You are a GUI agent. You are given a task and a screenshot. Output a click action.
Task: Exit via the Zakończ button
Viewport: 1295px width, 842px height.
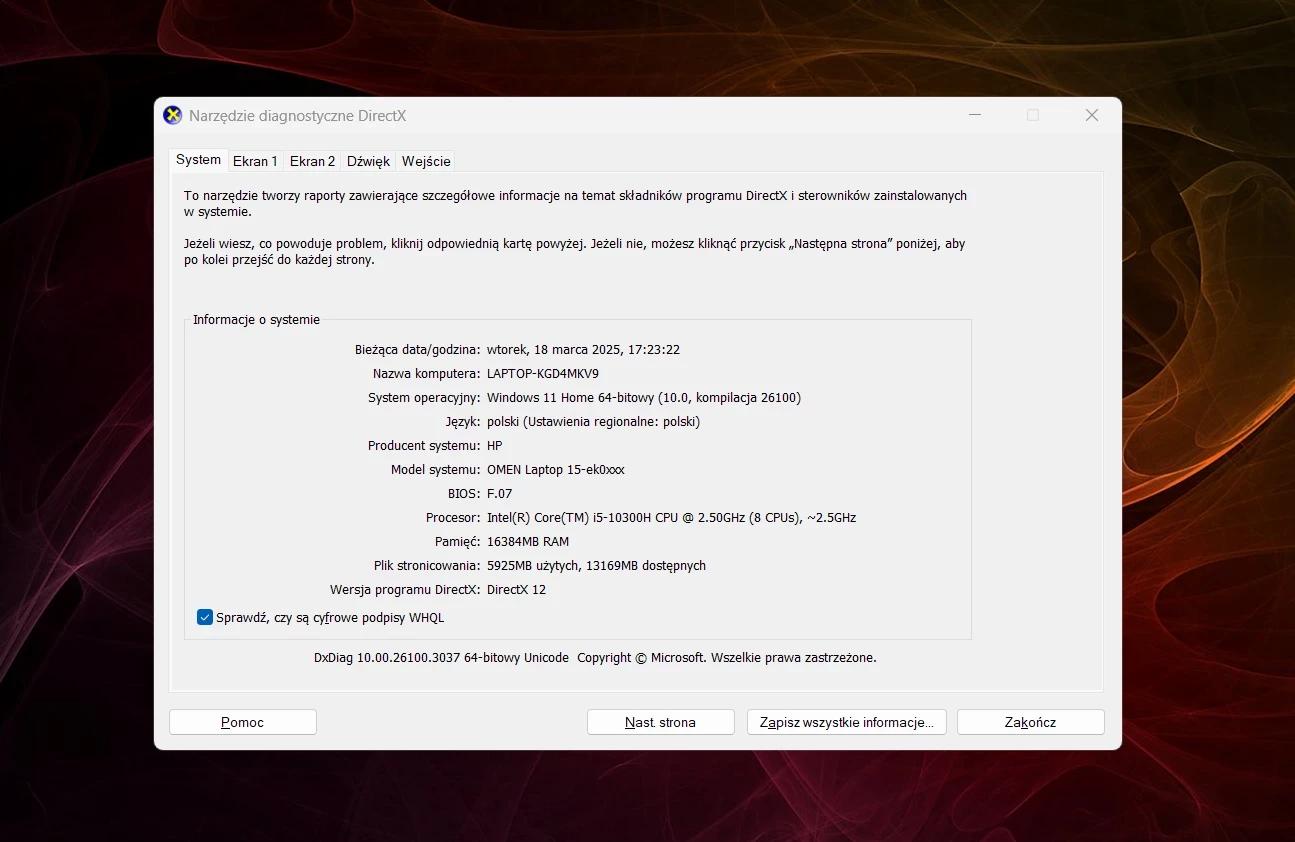click(1030, 722)
